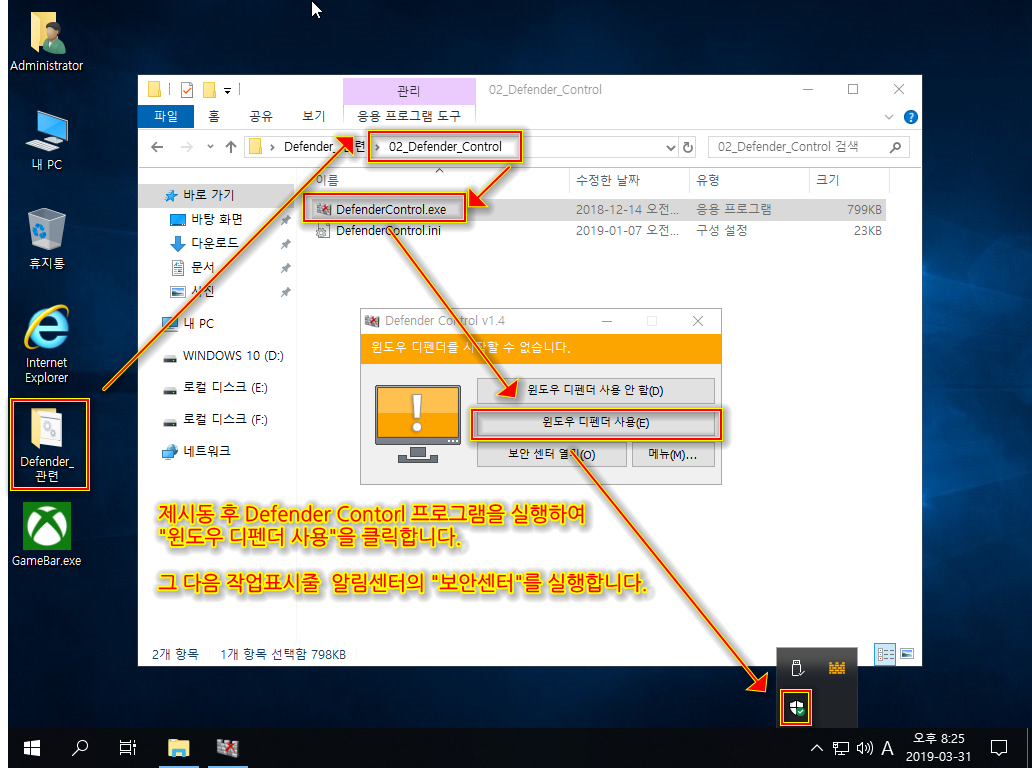
Task: Click the new folder quick access icon
Action: tap(209, 90)
